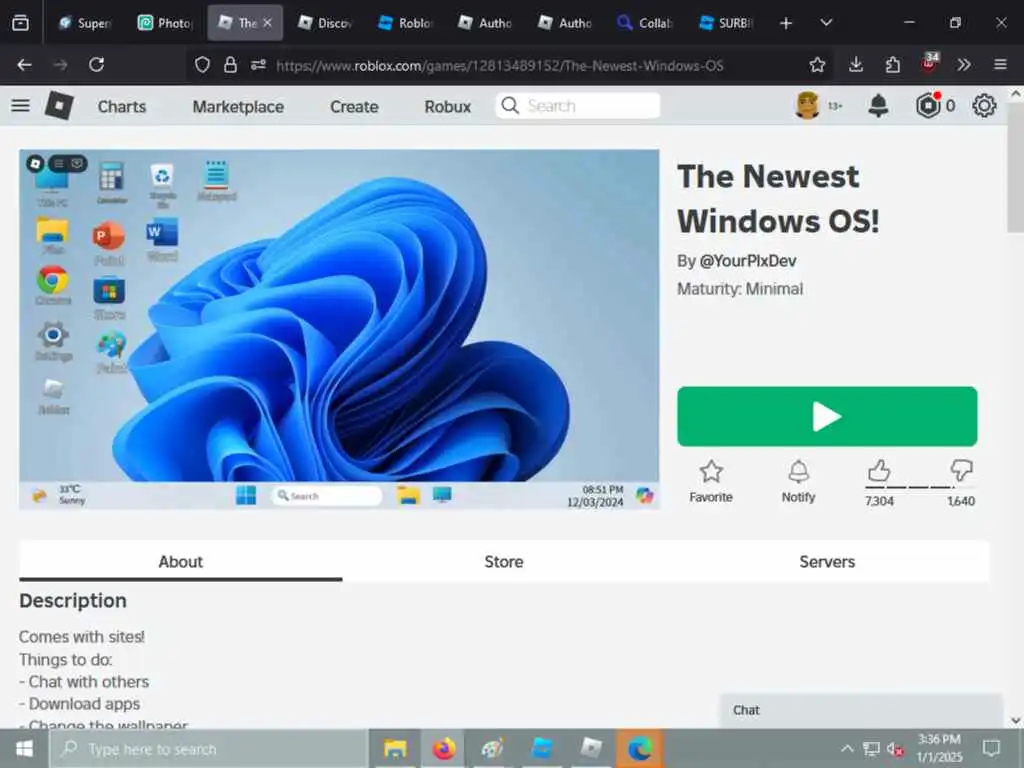Switch to the SURBI browser tab

(725, 23)
